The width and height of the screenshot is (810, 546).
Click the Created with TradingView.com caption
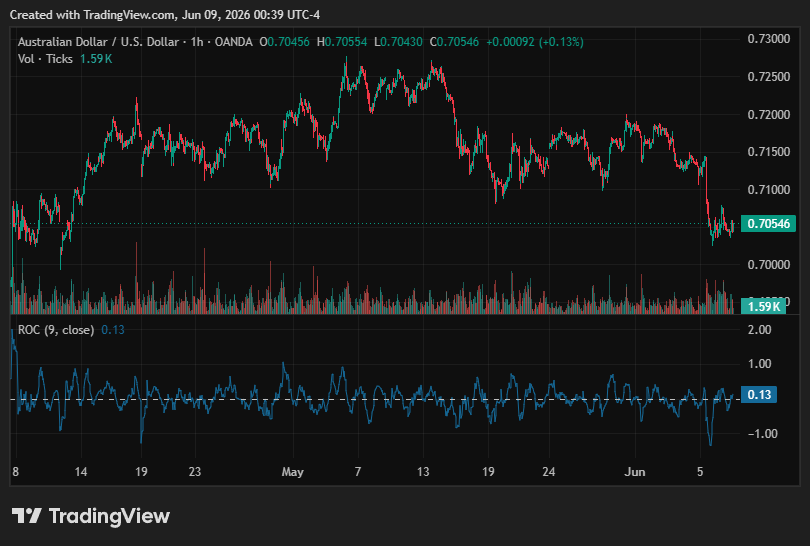pyautogui.click(x=165, y=15)
